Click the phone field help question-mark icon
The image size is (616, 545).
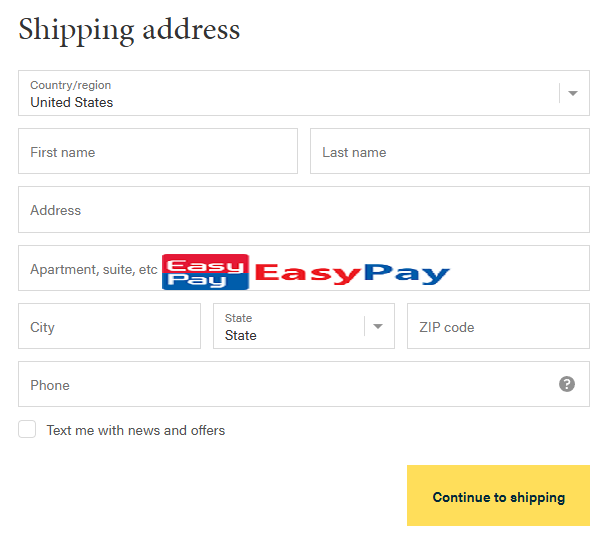(x=567, y=384)
